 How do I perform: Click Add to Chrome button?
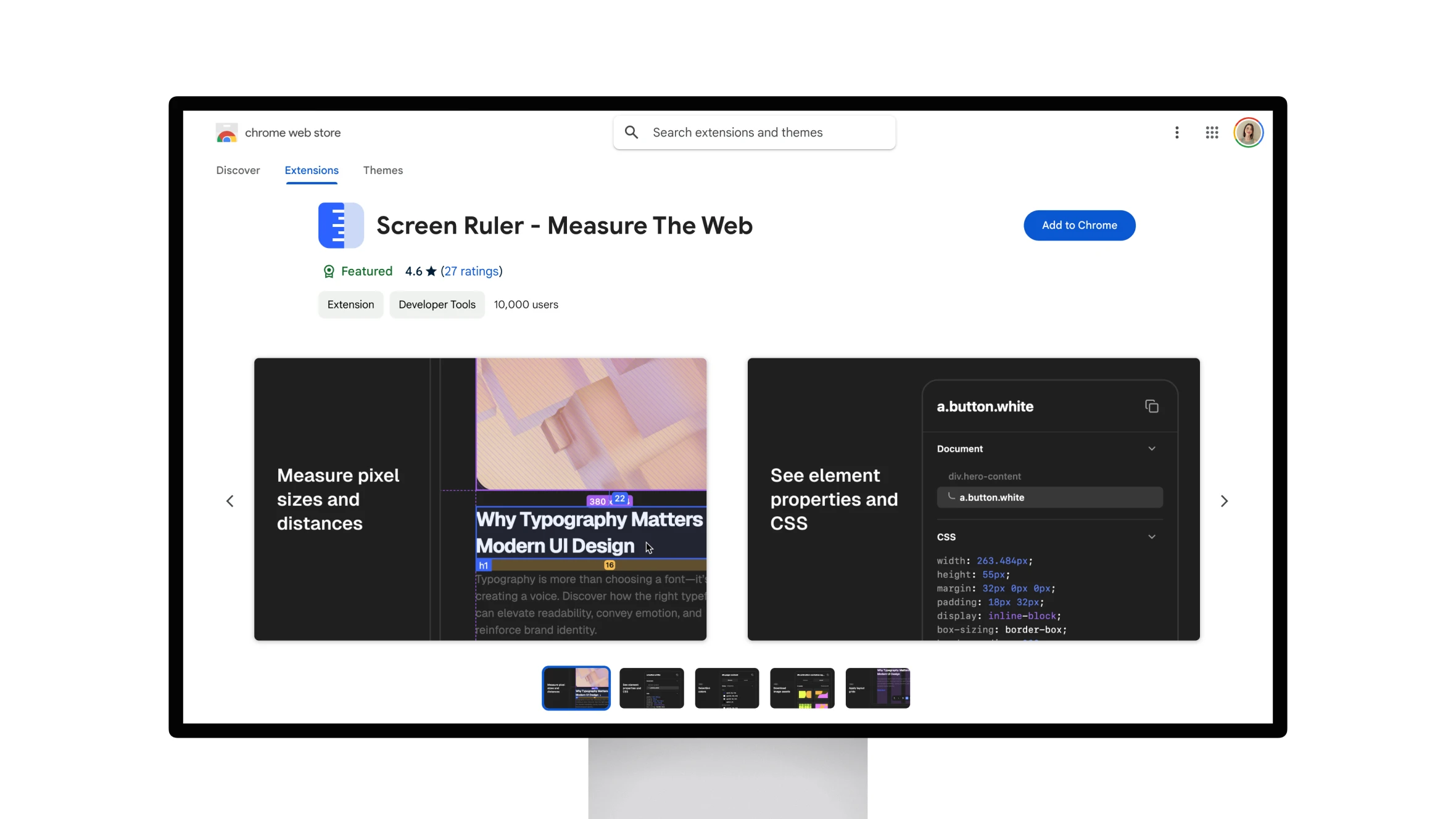point(1079,225)
